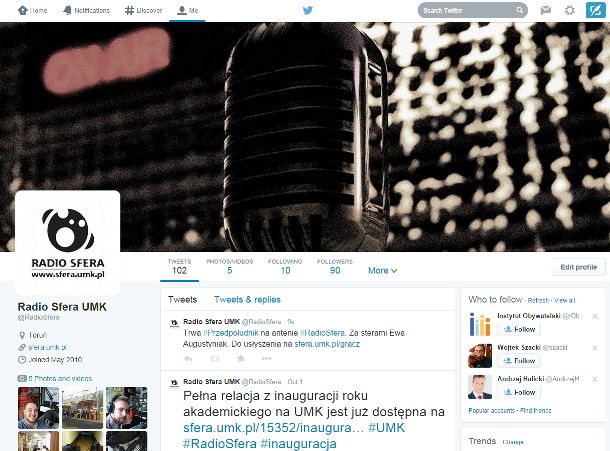The image size is (610, 451).
Task: Open more options on Przedpołudnik tweet
Action: coord(266,359)
